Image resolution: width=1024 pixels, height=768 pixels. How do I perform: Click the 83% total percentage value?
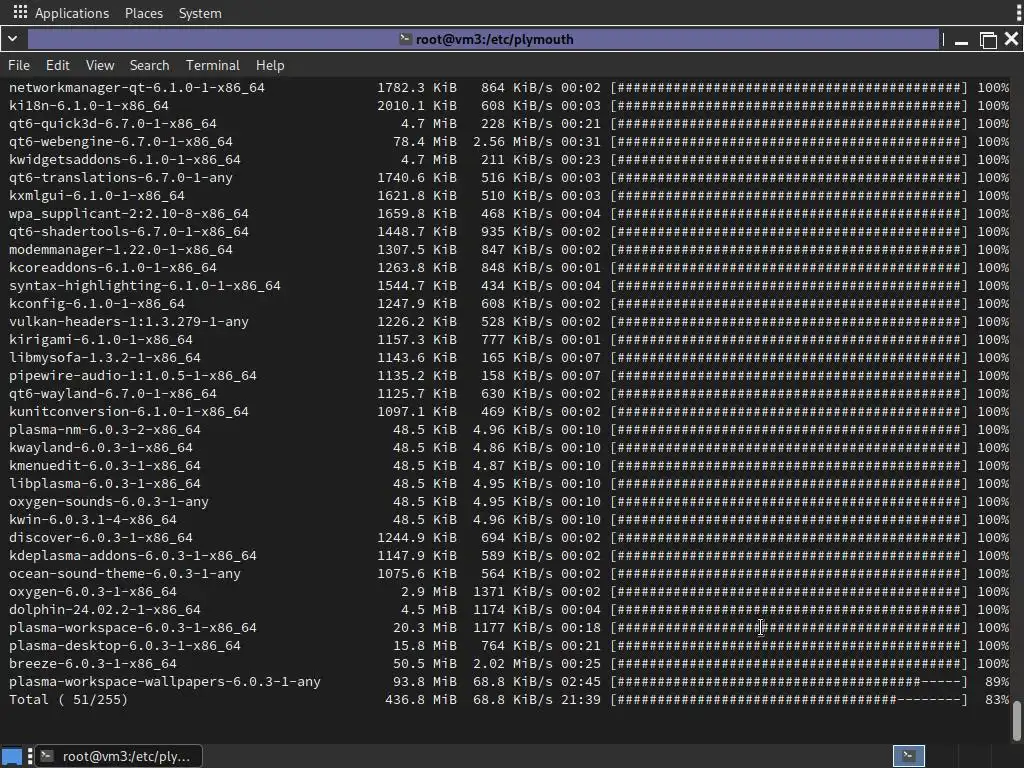[997, 699]
